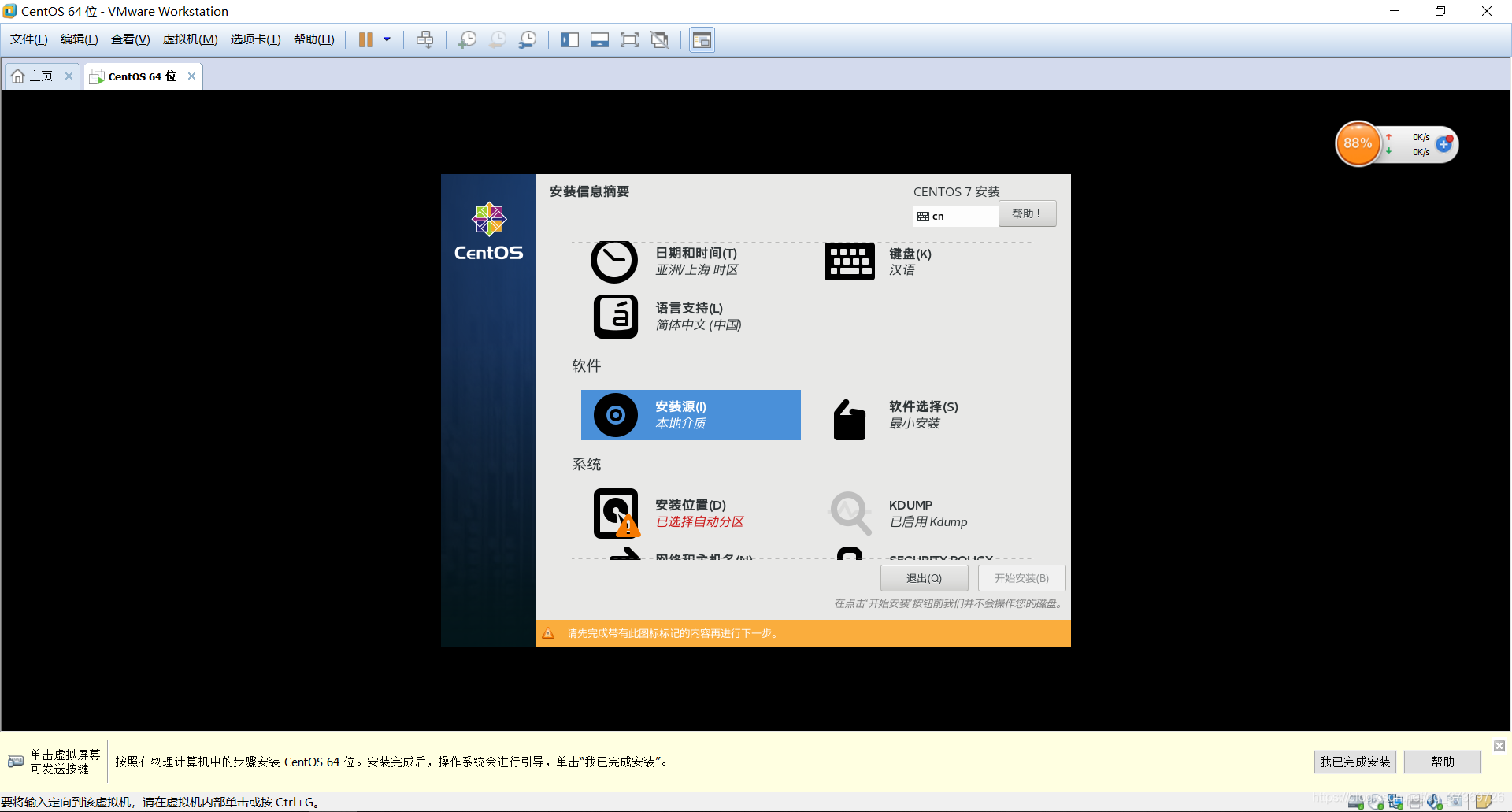Open the 选项卡(T) menu
Screen dimensions: 1512x812
255,39
